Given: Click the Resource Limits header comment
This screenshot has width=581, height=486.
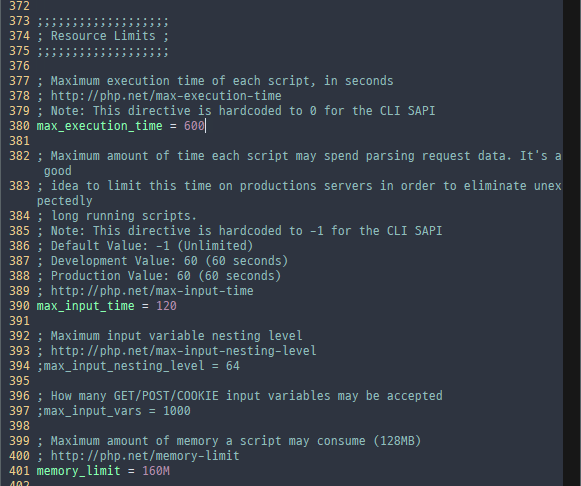Looking at the screenshot, I should click(103, 36).
